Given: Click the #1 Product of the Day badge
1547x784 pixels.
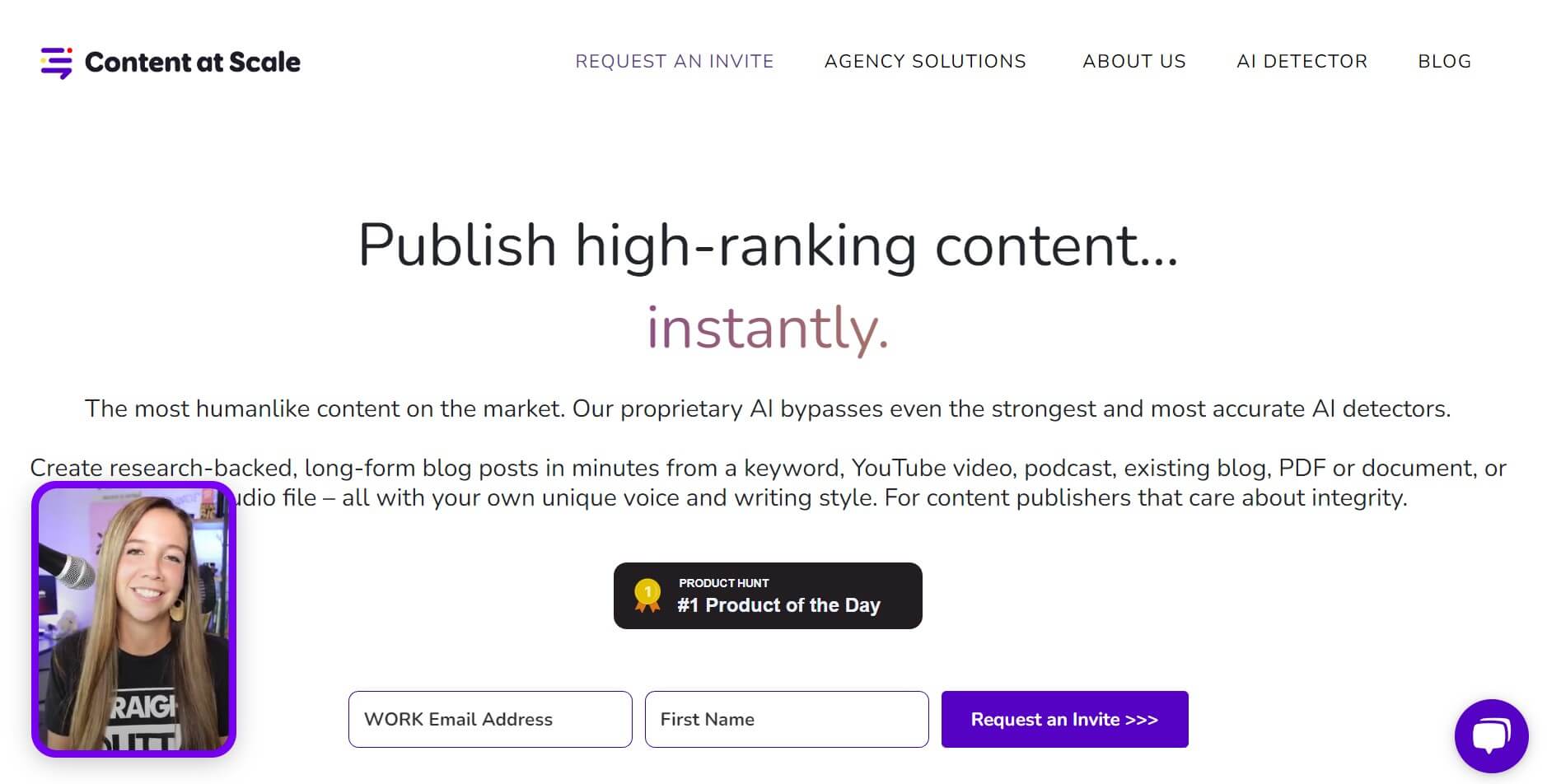Looking at the screenshot, I should (x=768, y=595).
